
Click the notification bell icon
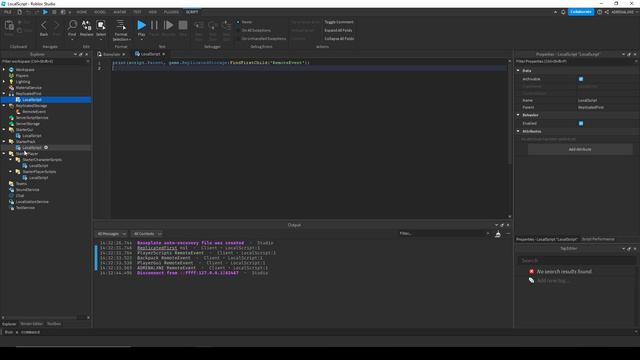pos(563,12)
